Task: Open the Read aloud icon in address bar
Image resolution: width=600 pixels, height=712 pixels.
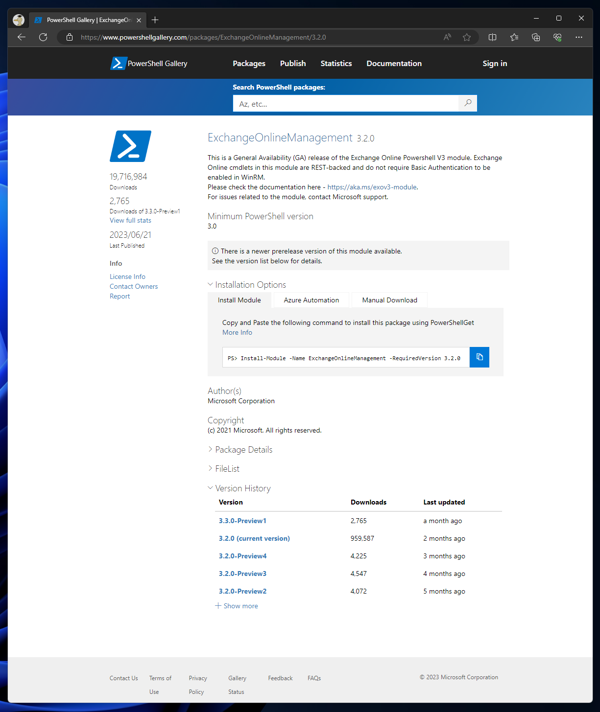Action: [x=447, y=37]
